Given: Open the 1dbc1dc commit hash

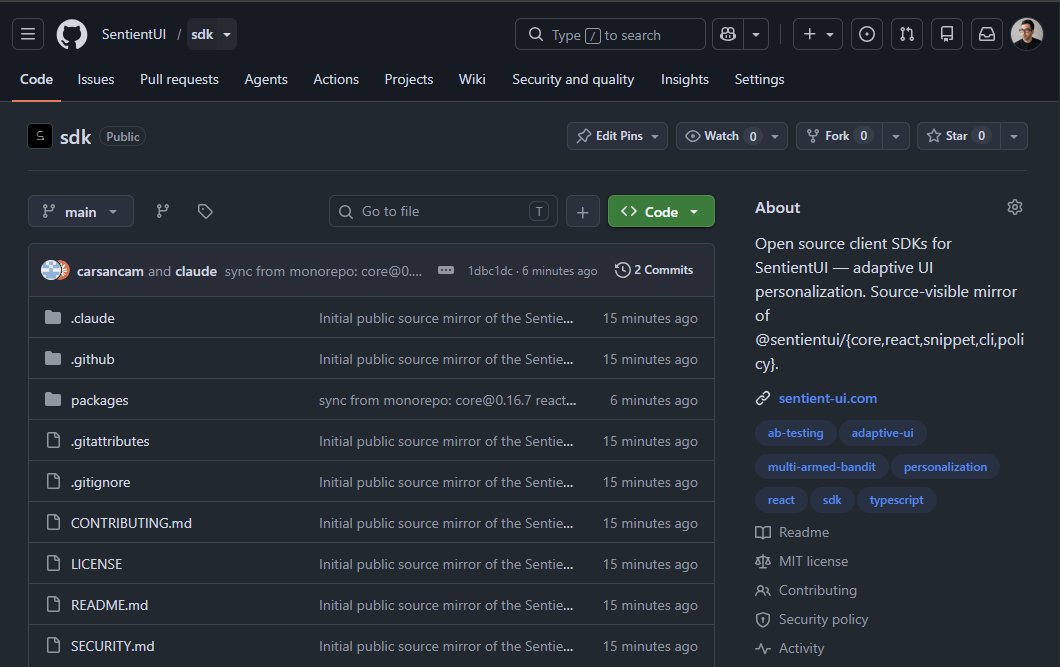Looking at the screenshot, I should coord(490,270).
